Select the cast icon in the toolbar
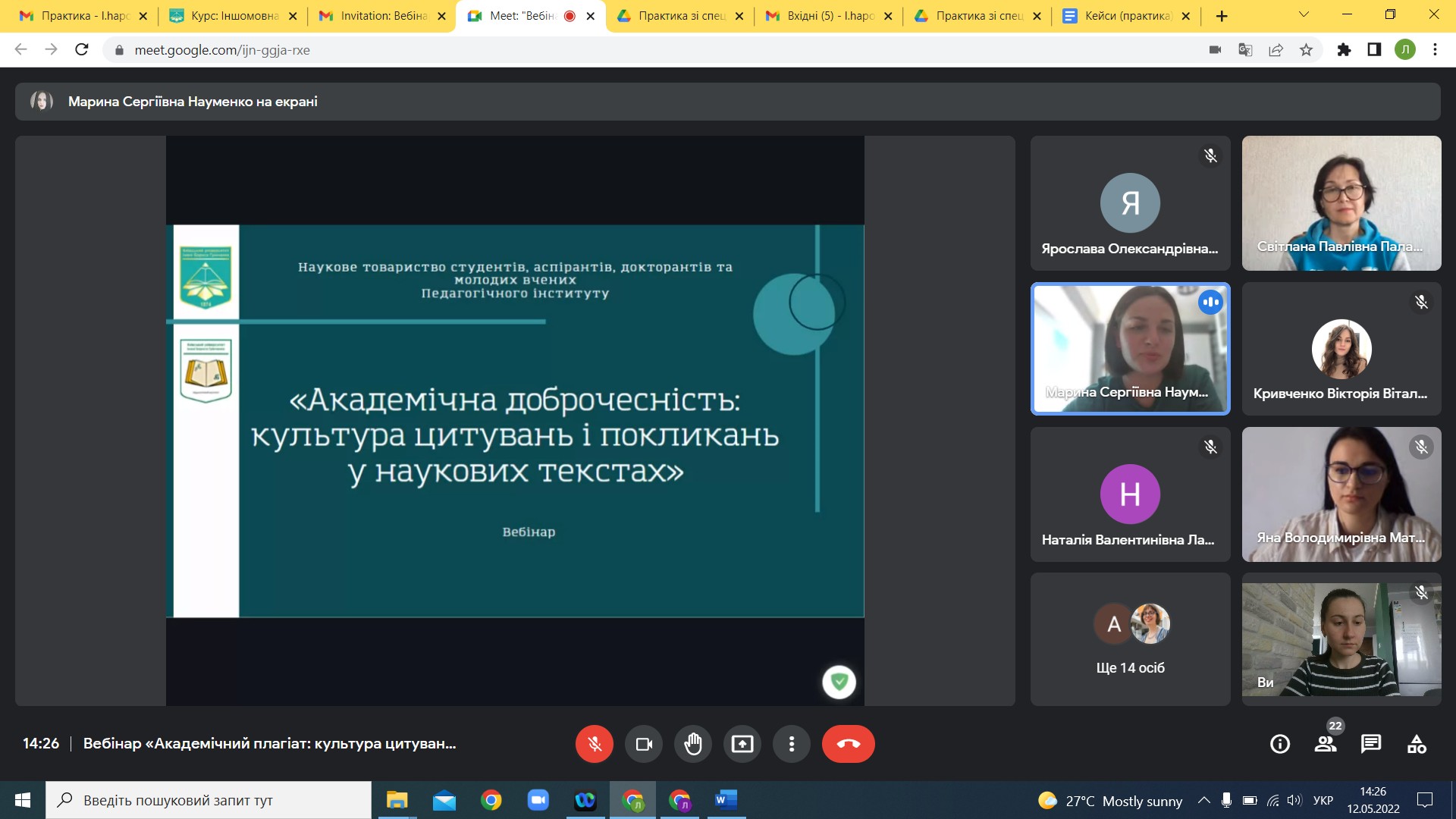The width and height of the screenshot is (1456, 819). 1214,49
